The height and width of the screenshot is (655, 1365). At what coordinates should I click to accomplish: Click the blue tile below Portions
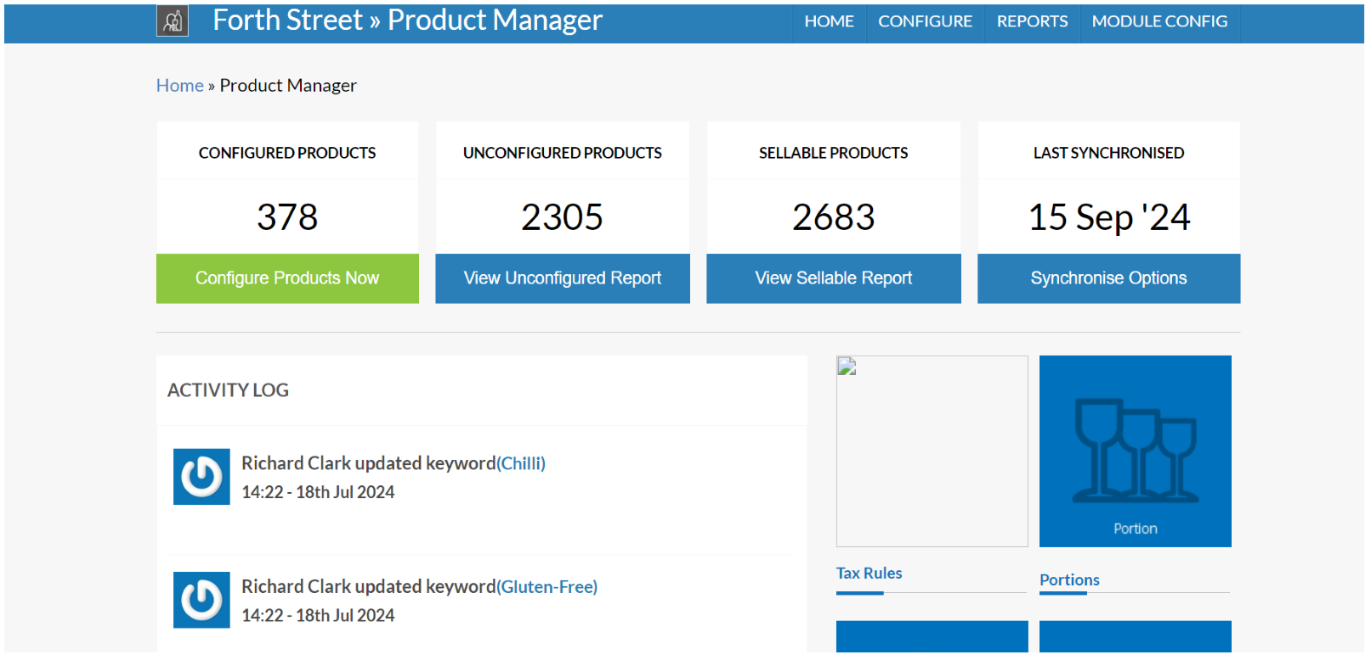click(1135, 637)
